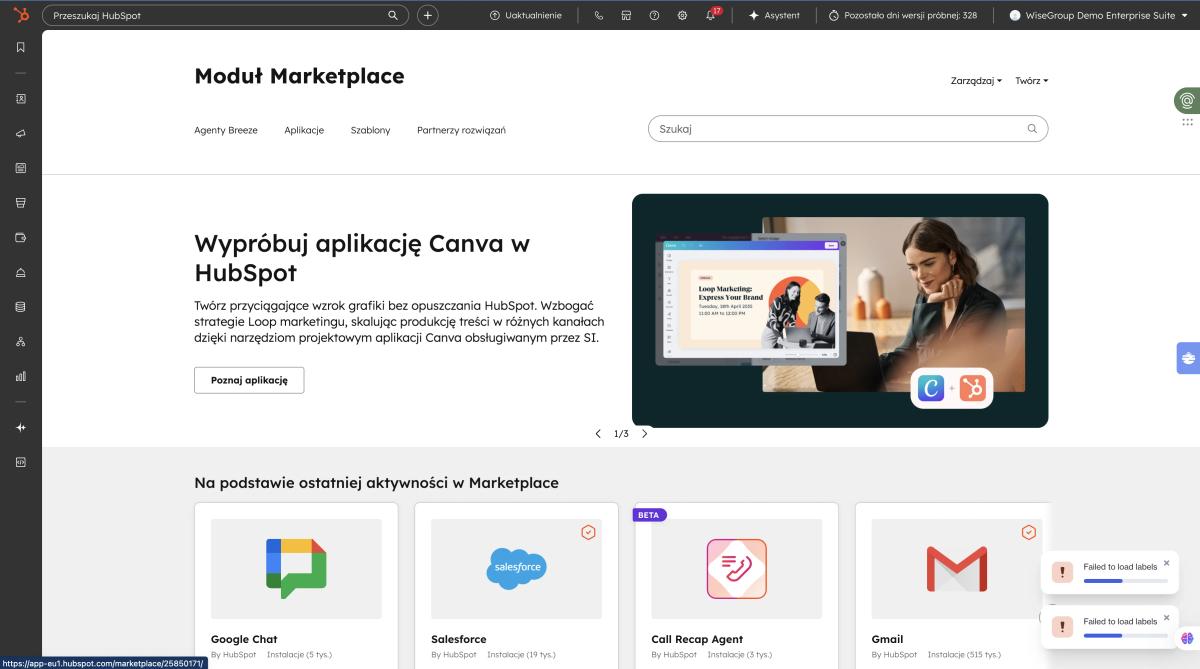The image size is (1200, 669).
Task: Open the Gmail app card
Action: [x=952, y=585]
